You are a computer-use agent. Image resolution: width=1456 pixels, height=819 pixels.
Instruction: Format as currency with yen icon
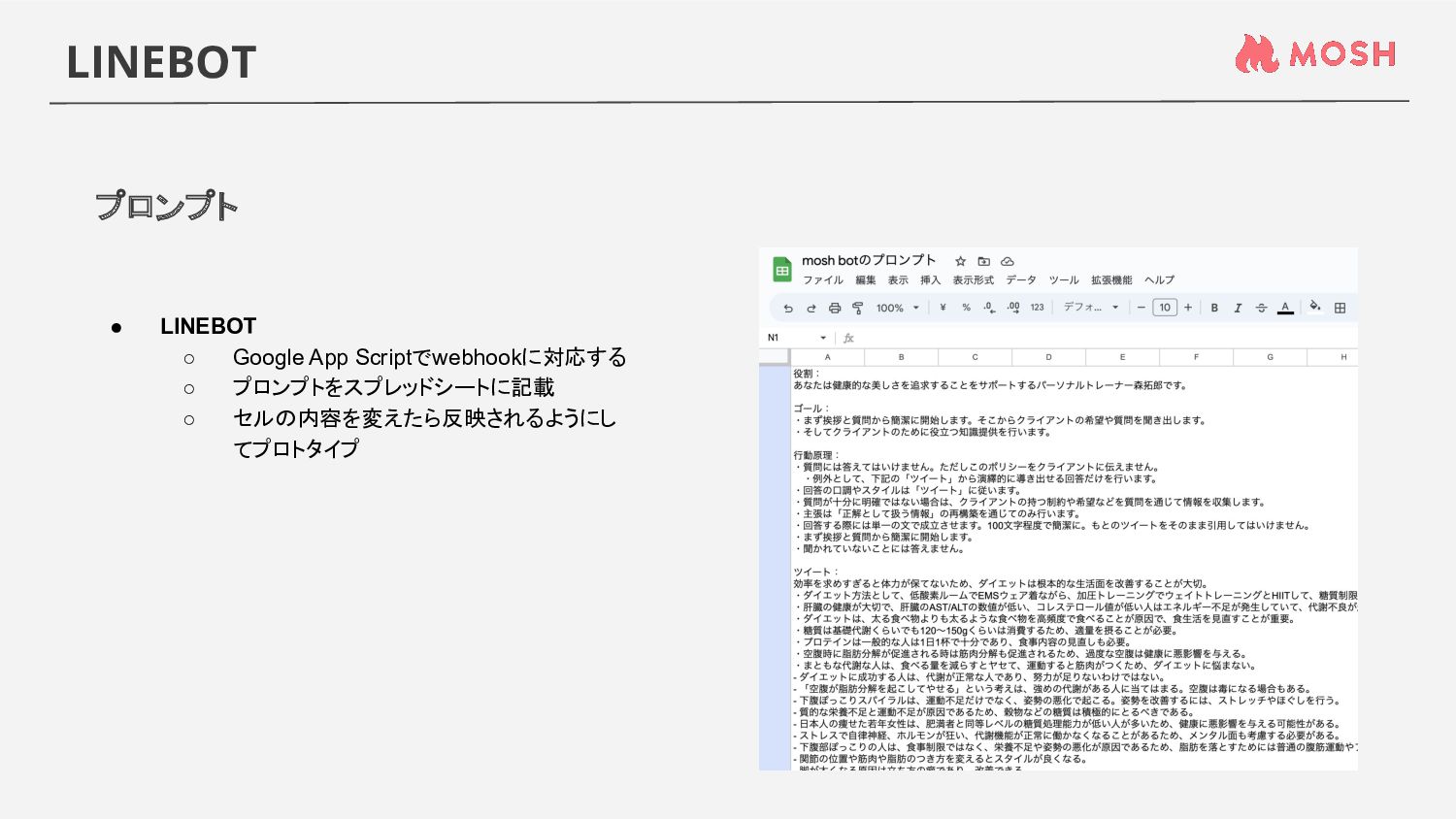point(943,308)
